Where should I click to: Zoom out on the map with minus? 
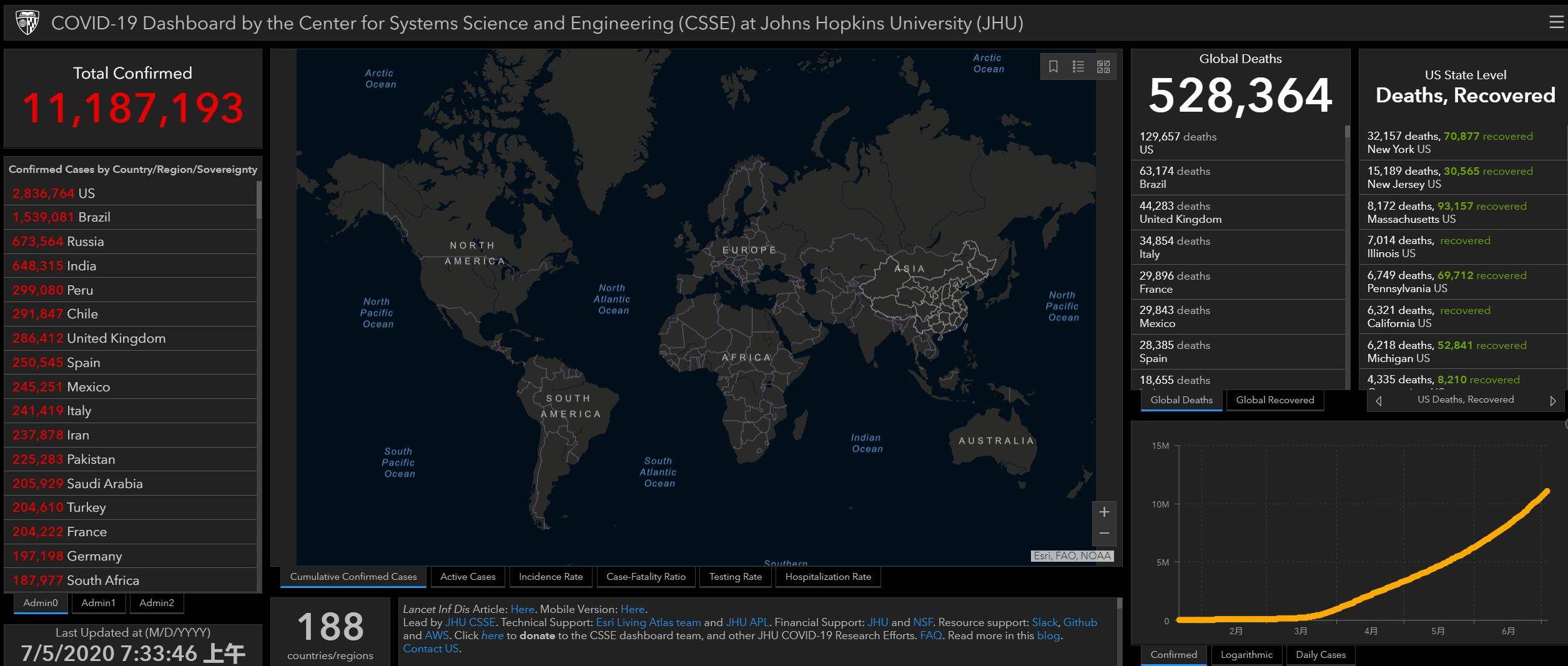[1104, 534]
